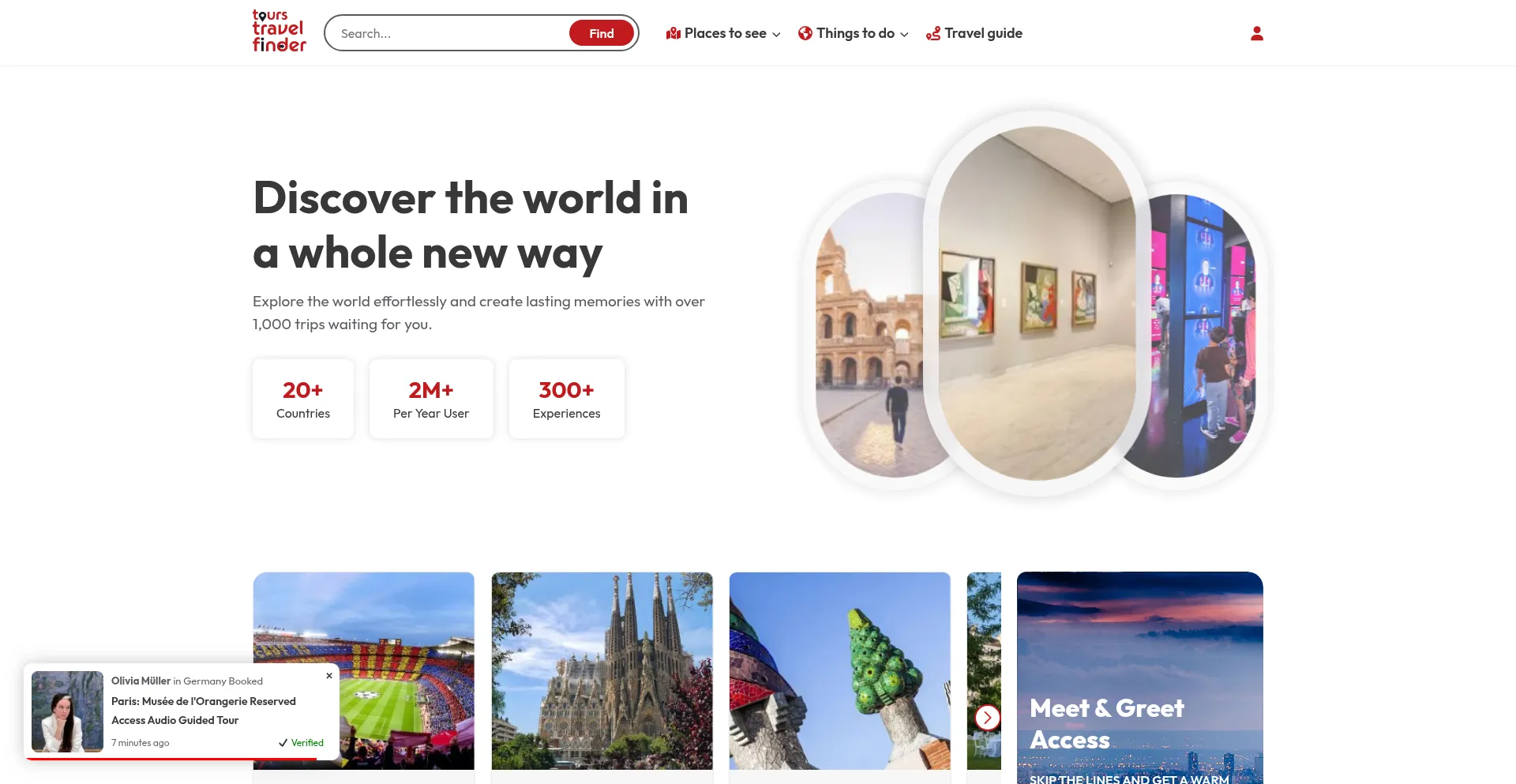
Task: Click the Things to do globe icon
Action: pyautogui.click(x=805, y=33)
